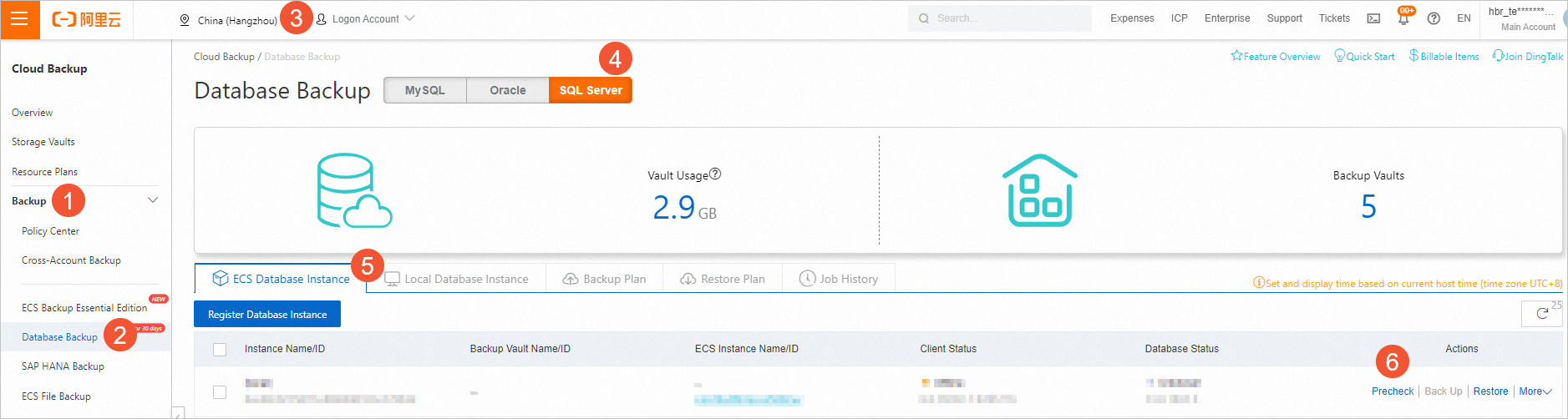The width and height of the screenshot is (1568, 419).
Task: Open the Feature Overview link
Action: (x=1276, y=56)
